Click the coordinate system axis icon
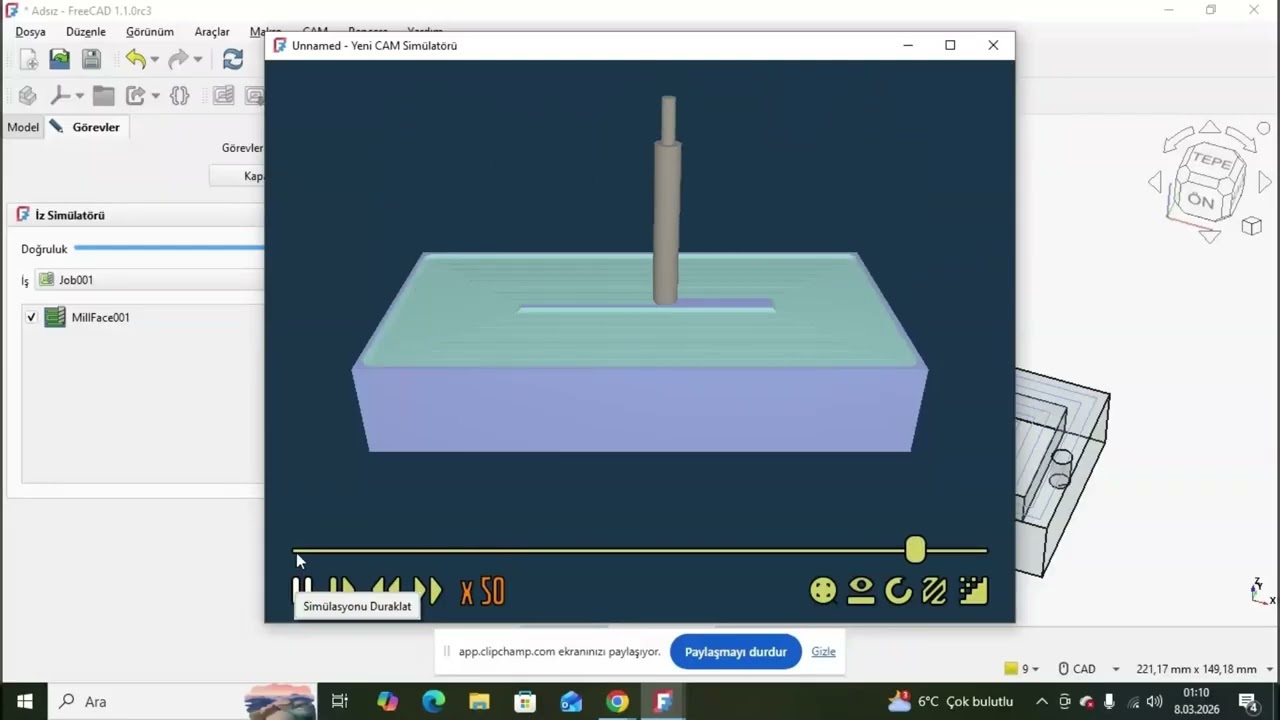The image size is (1280, 720). coord(60,96)
